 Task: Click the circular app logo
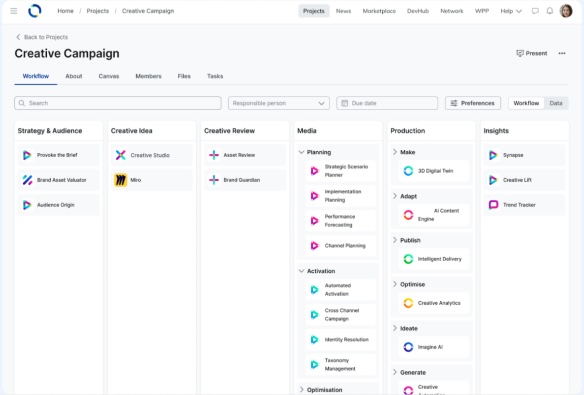(35, 11)
